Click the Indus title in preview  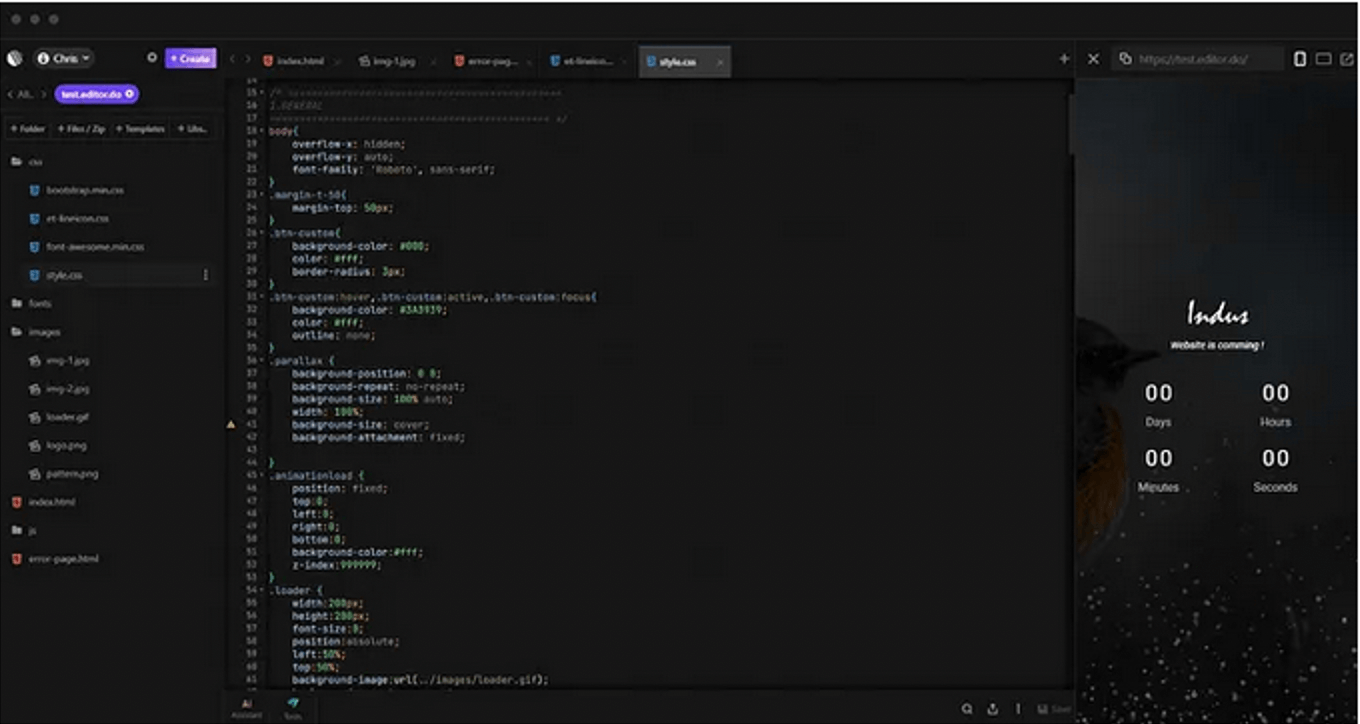click(1218, 314)
